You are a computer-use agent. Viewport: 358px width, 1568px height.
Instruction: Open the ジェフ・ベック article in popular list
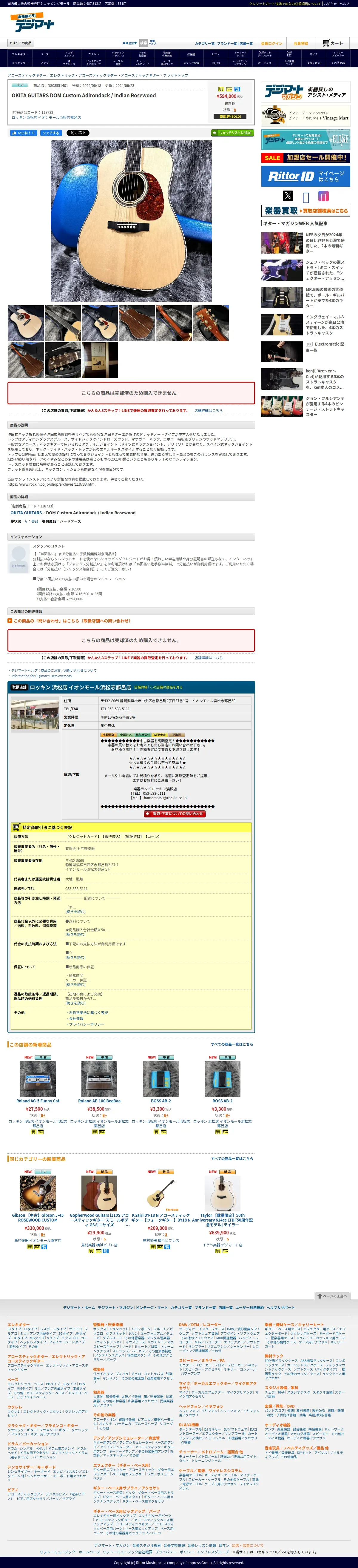point(325,270)
